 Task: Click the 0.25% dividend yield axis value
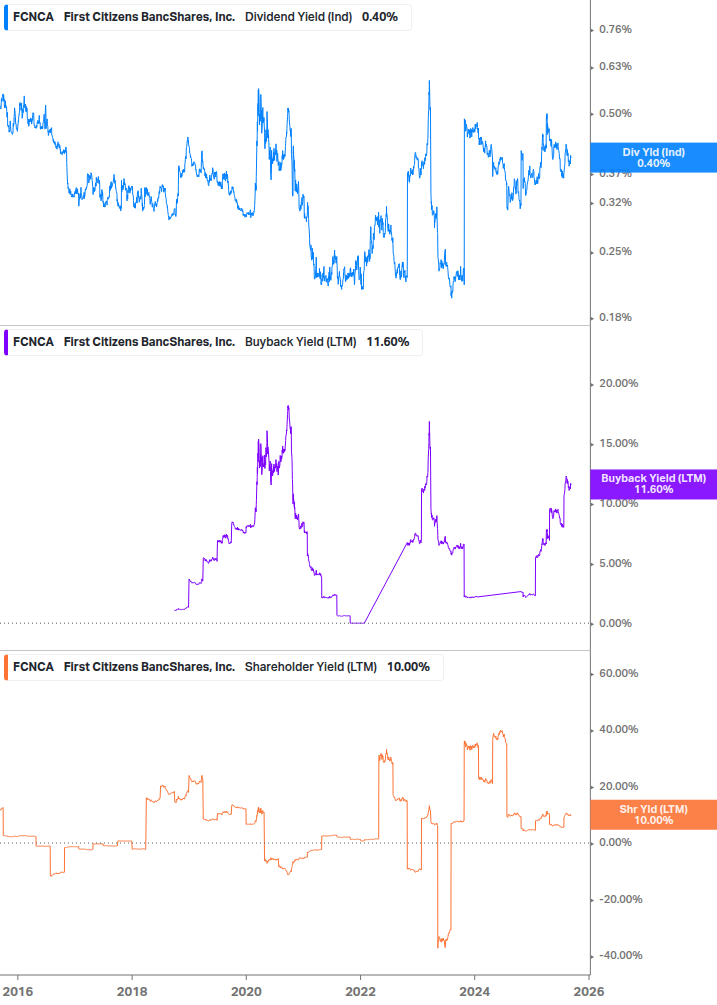pyautogui.click(x=615, y=251)
